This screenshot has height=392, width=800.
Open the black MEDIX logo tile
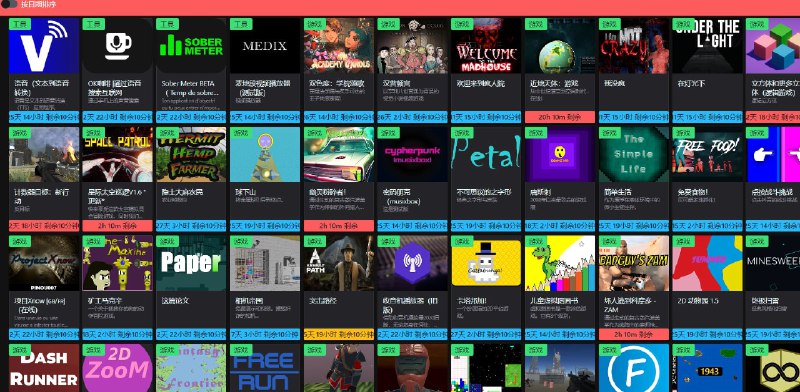265,46
